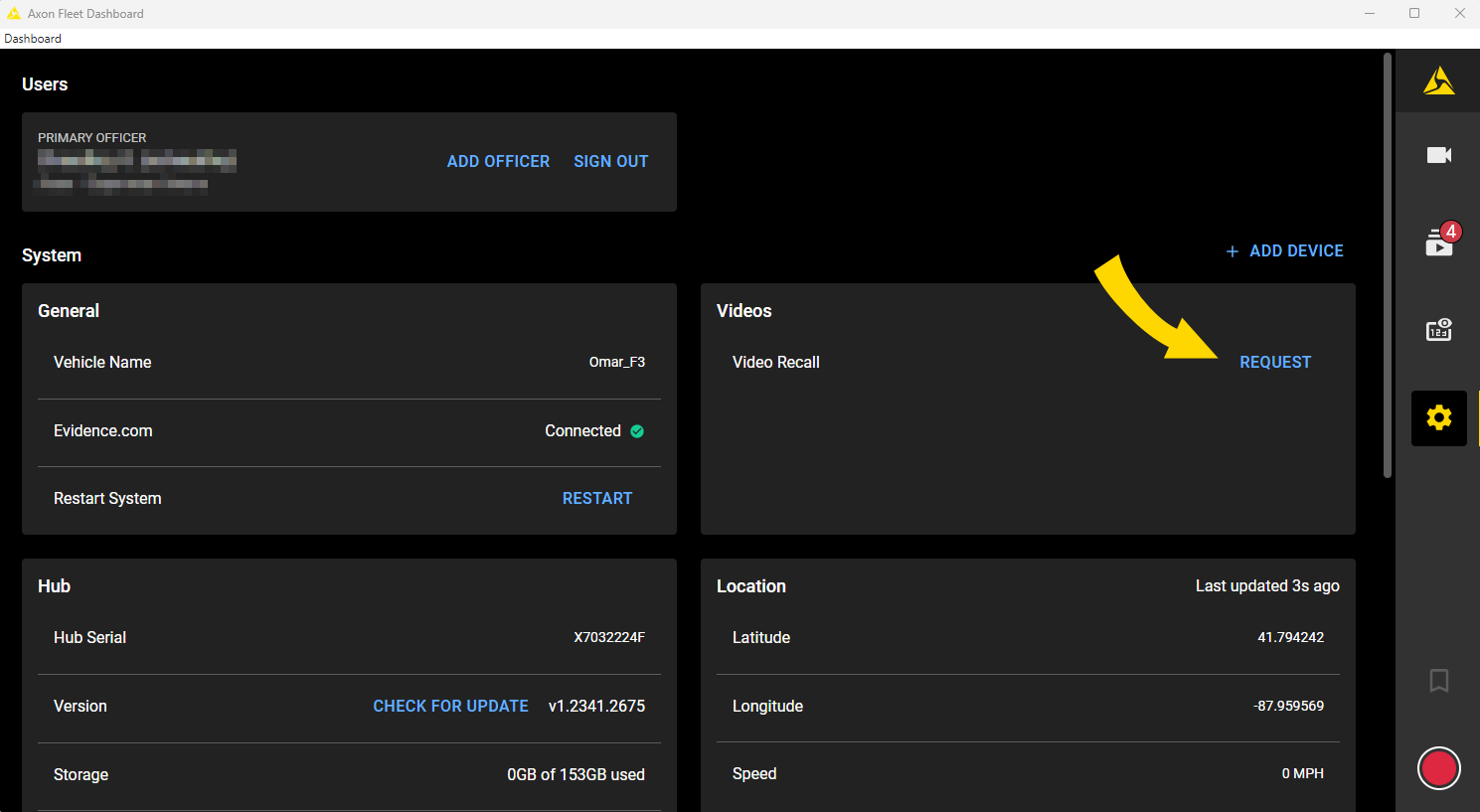Viewport: 1480px width, 812px height.
Task: Open the video queue showing 4 pending items
Action: [x=1438, y=243]
